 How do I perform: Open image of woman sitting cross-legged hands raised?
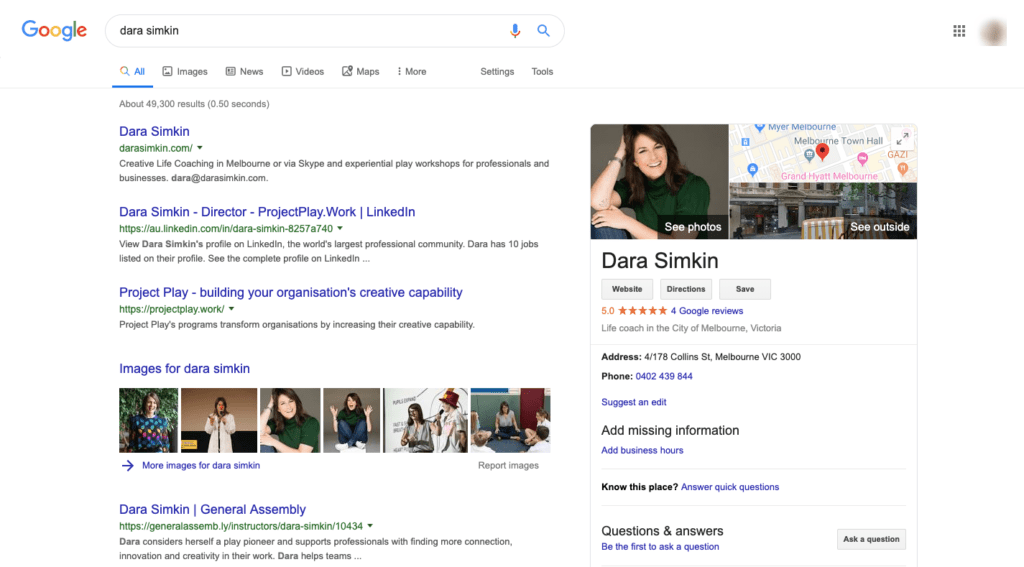[351, 420]
